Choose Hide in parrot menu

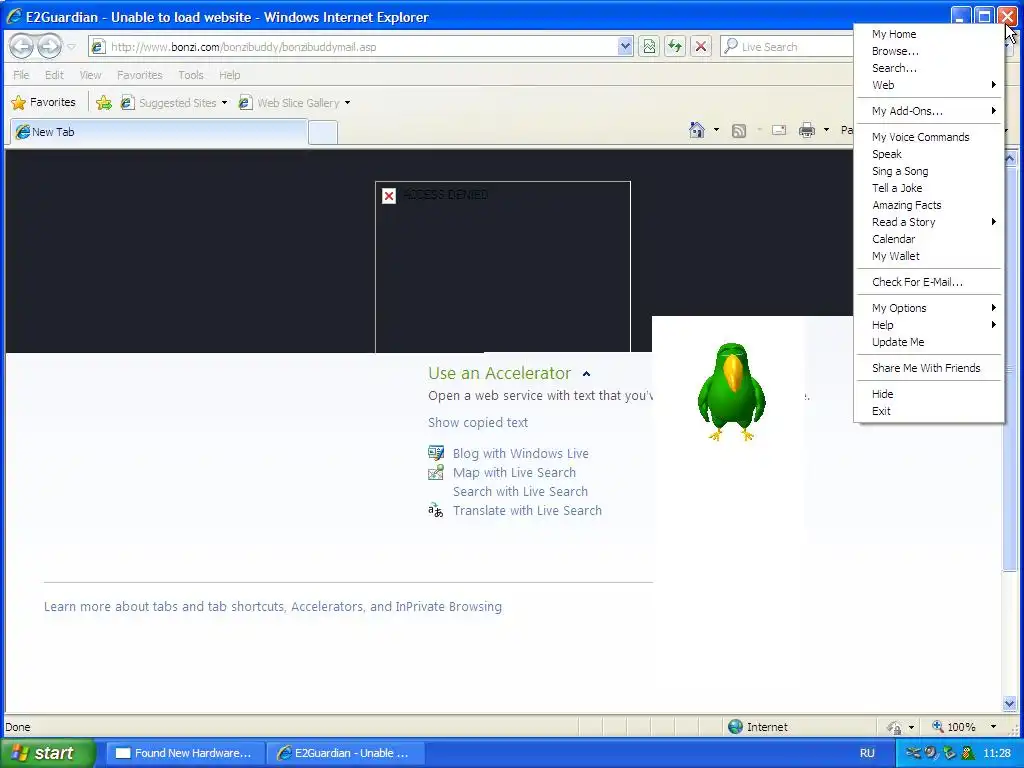pos(928,394)
